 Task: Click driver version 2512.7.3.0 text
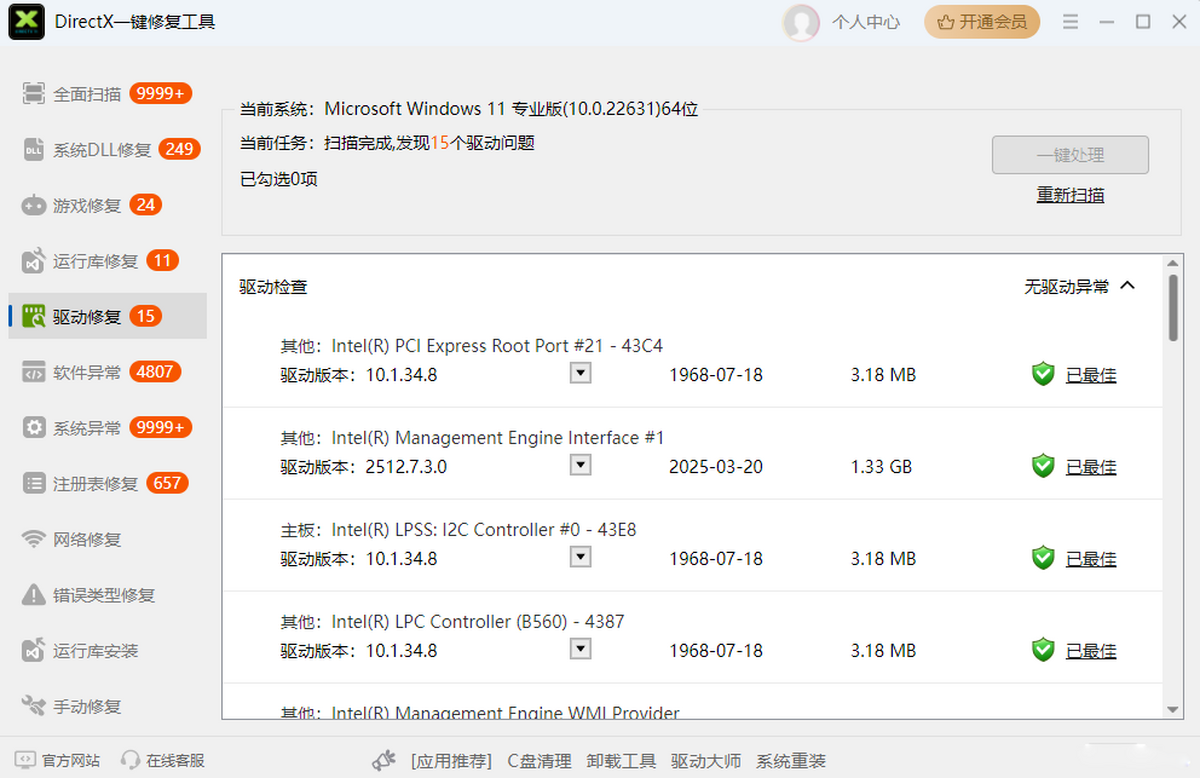(x=406, y=467)
